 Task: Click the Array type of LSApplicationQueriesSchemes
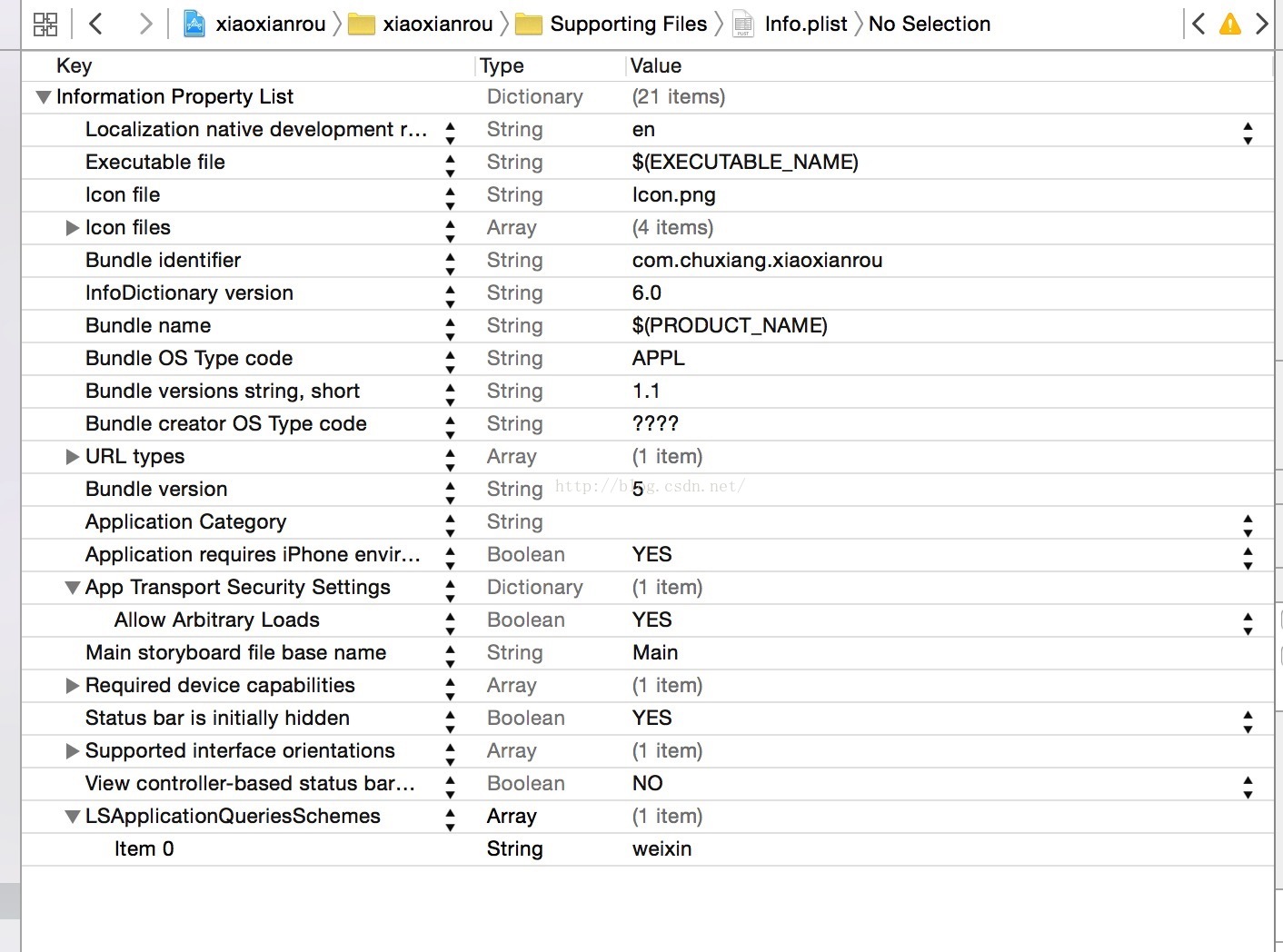click(512, 817)
